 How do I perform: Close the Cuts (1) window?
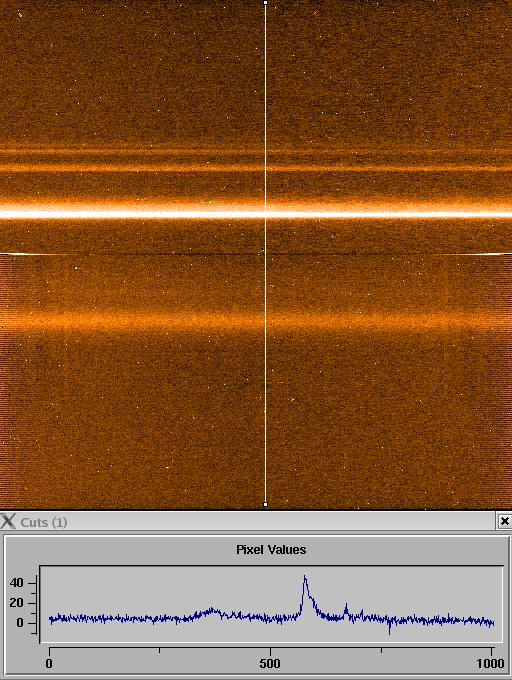coord(504,520)
